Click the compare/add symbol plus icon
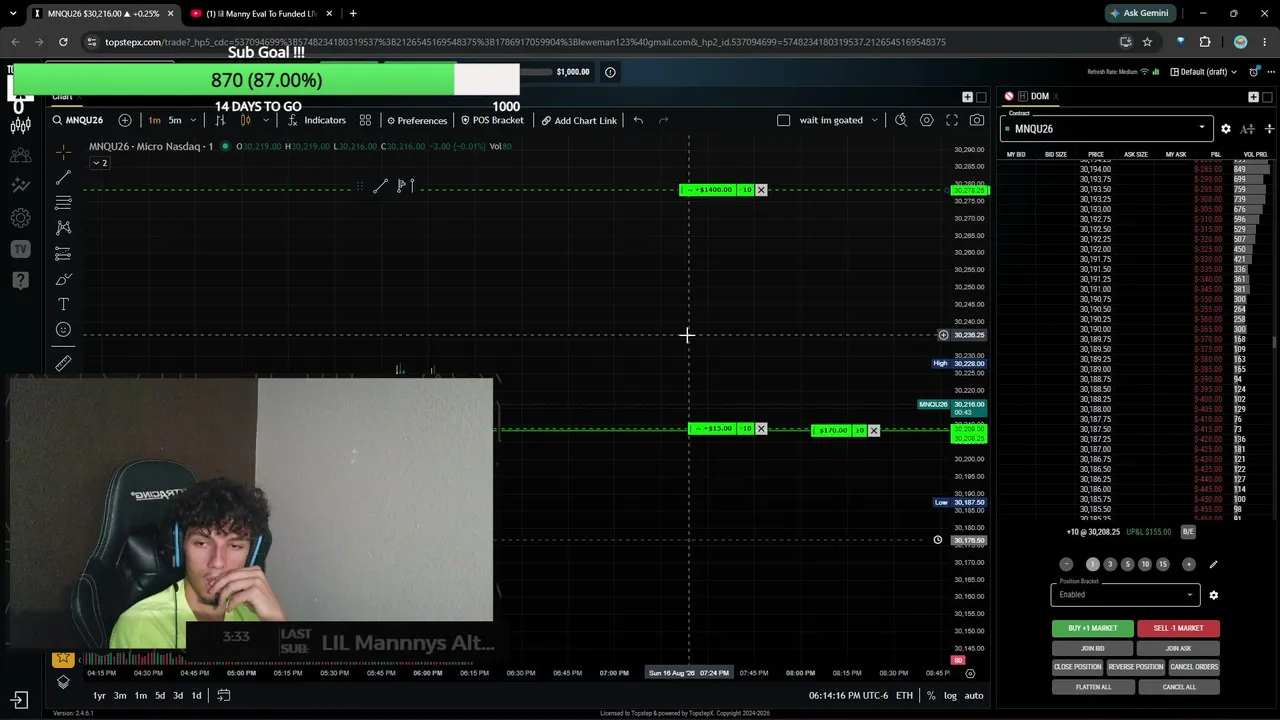The width and height of the screenshot is (1280, 720). 125,120
